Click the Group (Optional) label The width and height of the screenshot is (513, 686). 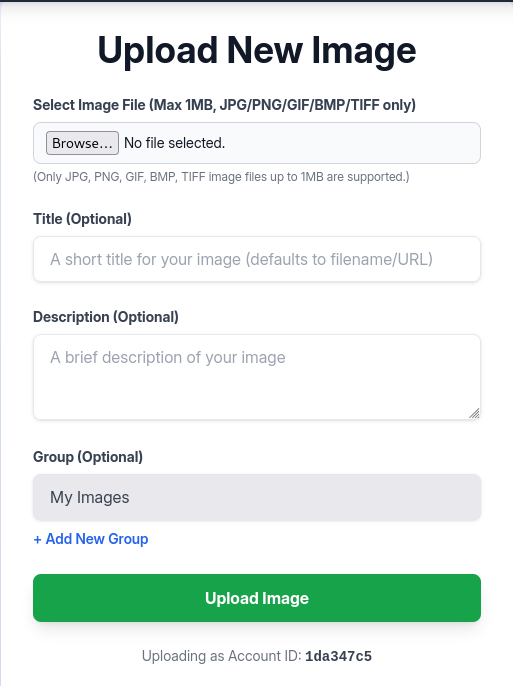pyautogui.click(x=88, y=457)
